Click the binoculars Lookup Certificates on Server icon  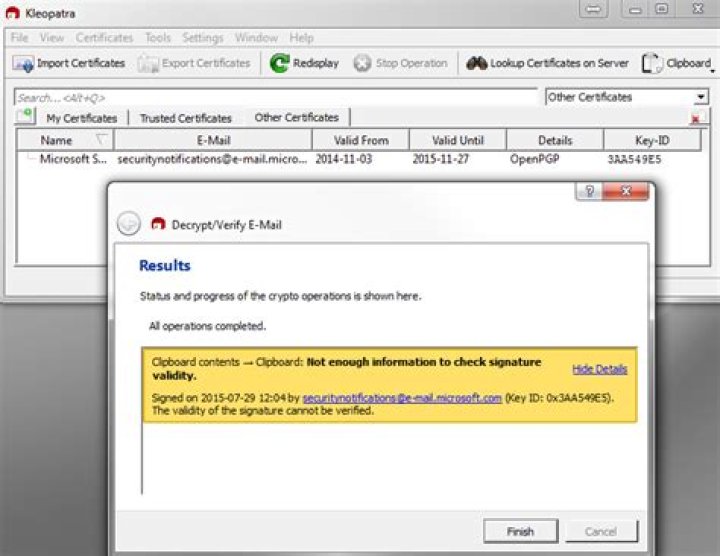[x=477, y=63]
